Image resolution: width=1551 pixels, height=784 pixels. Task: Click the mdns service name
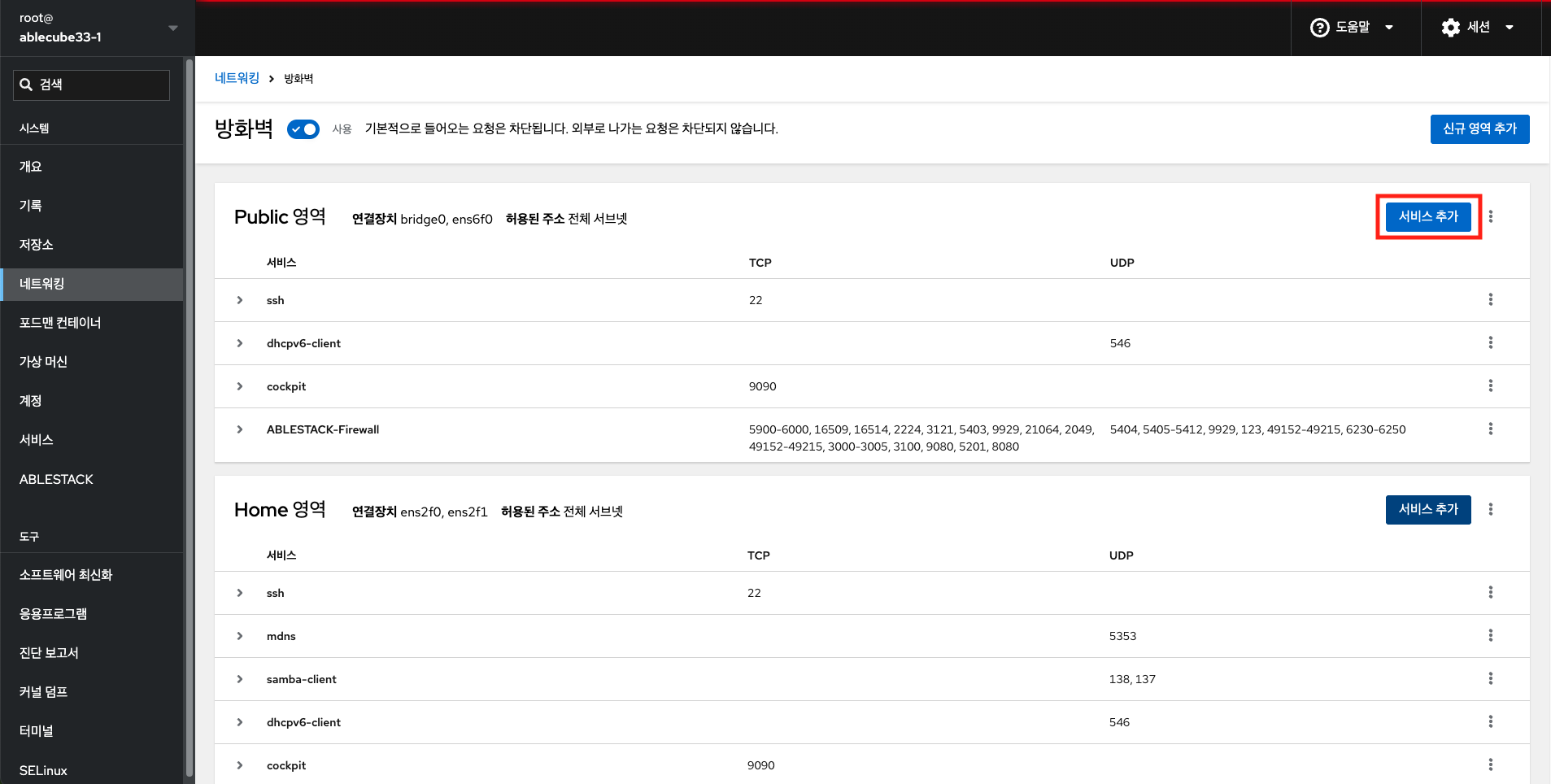[x=281, y=636]
